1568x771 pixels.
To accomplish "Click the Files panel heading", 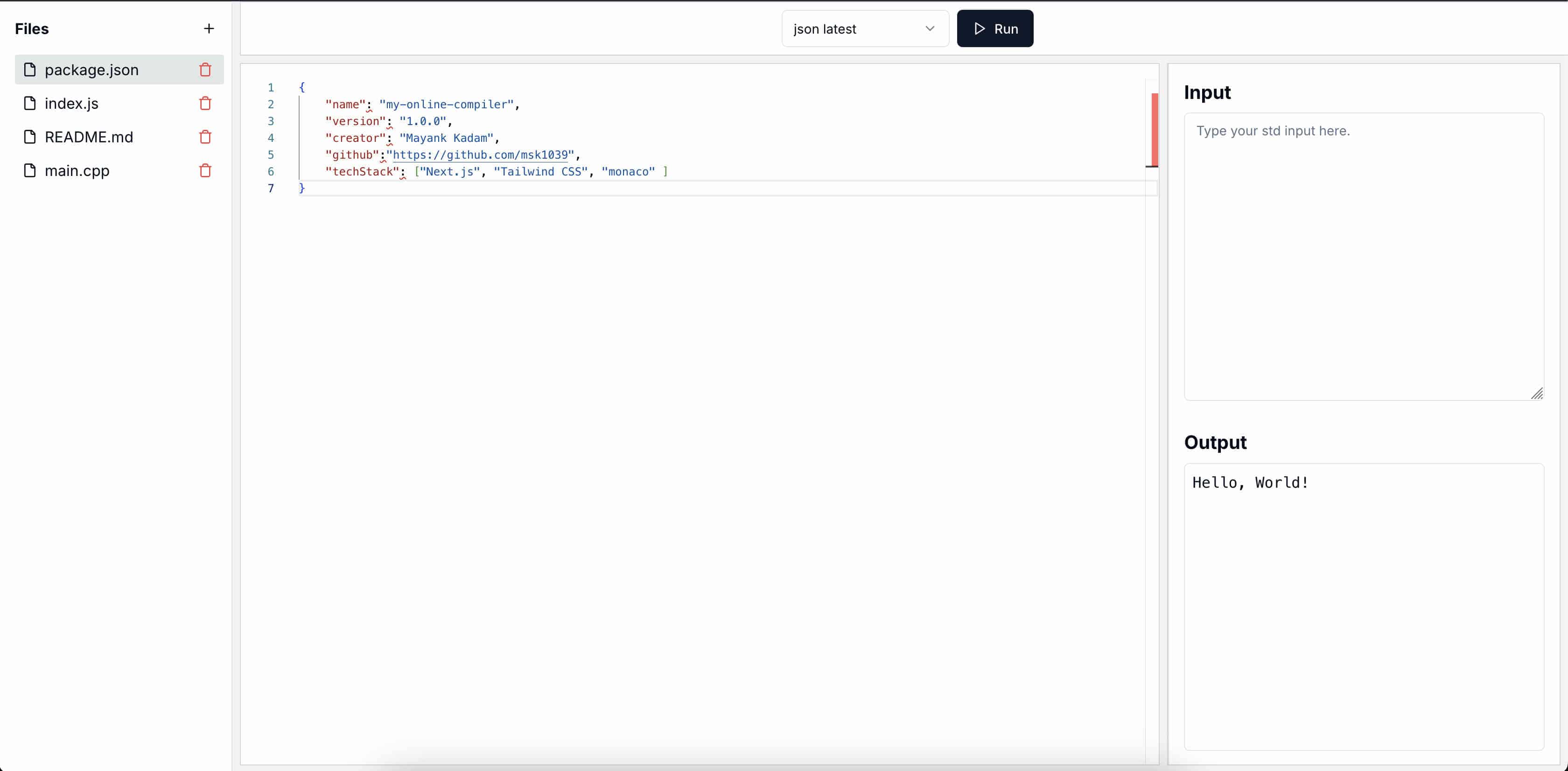I will pos(32,28).
